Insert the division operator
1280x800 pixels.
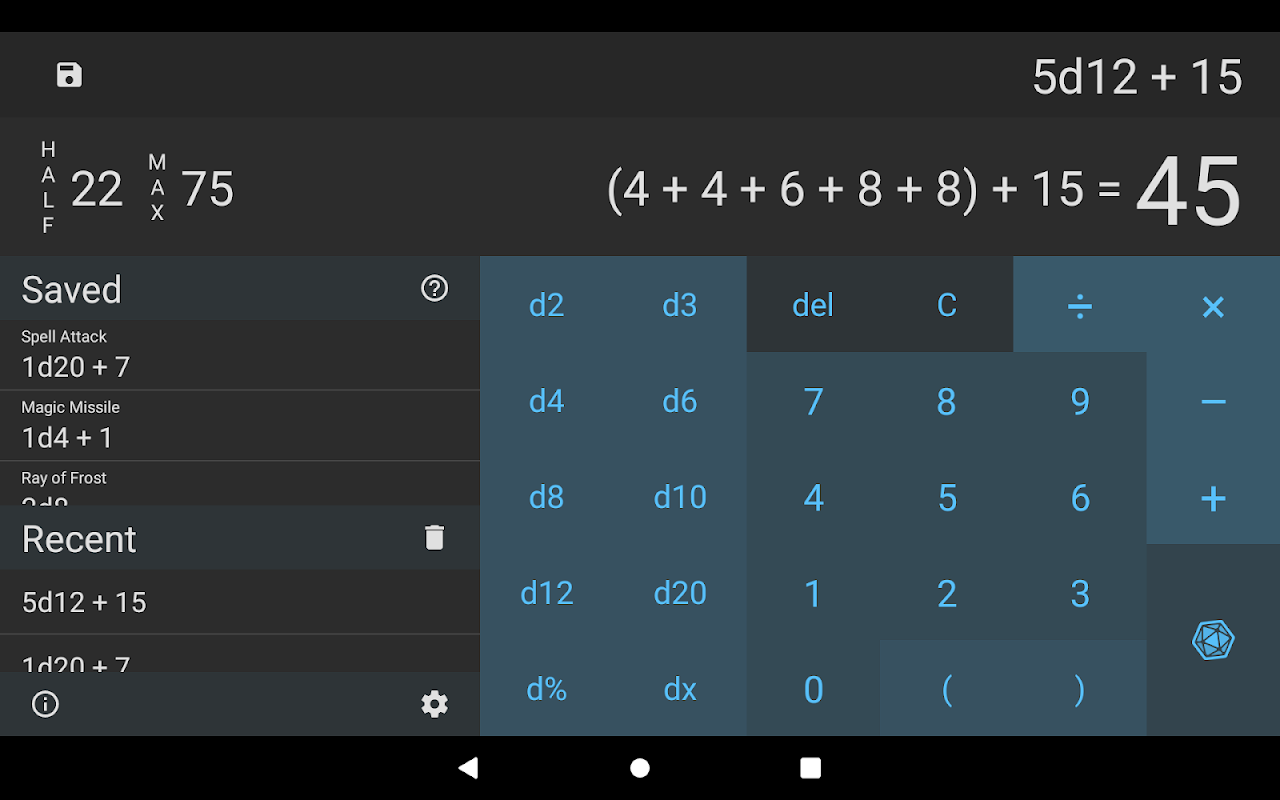coord(1080,305)
